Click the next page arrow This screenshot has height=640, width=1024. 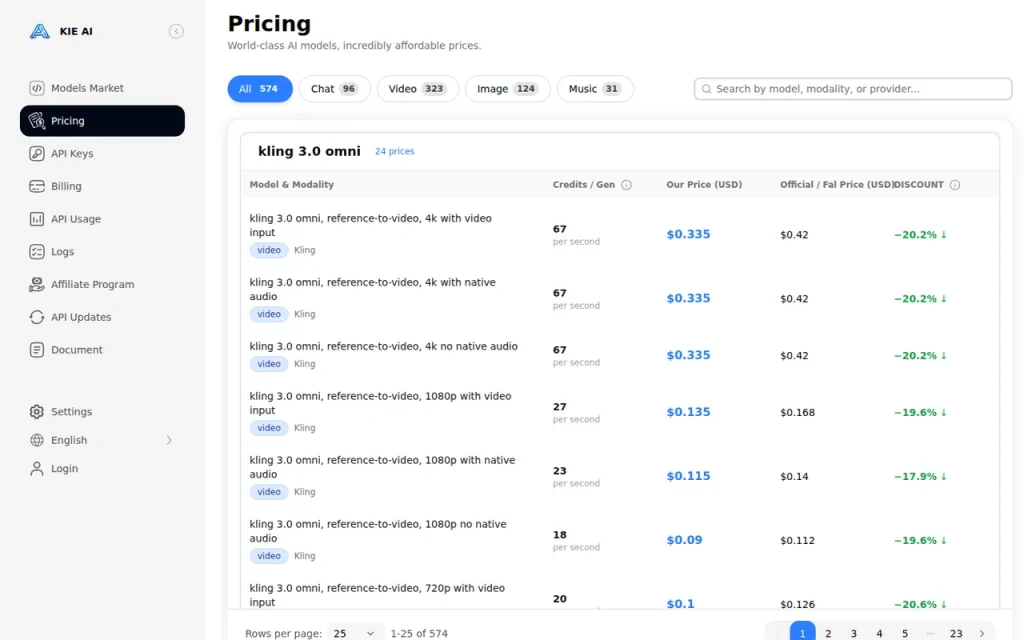tap(982, 633)
